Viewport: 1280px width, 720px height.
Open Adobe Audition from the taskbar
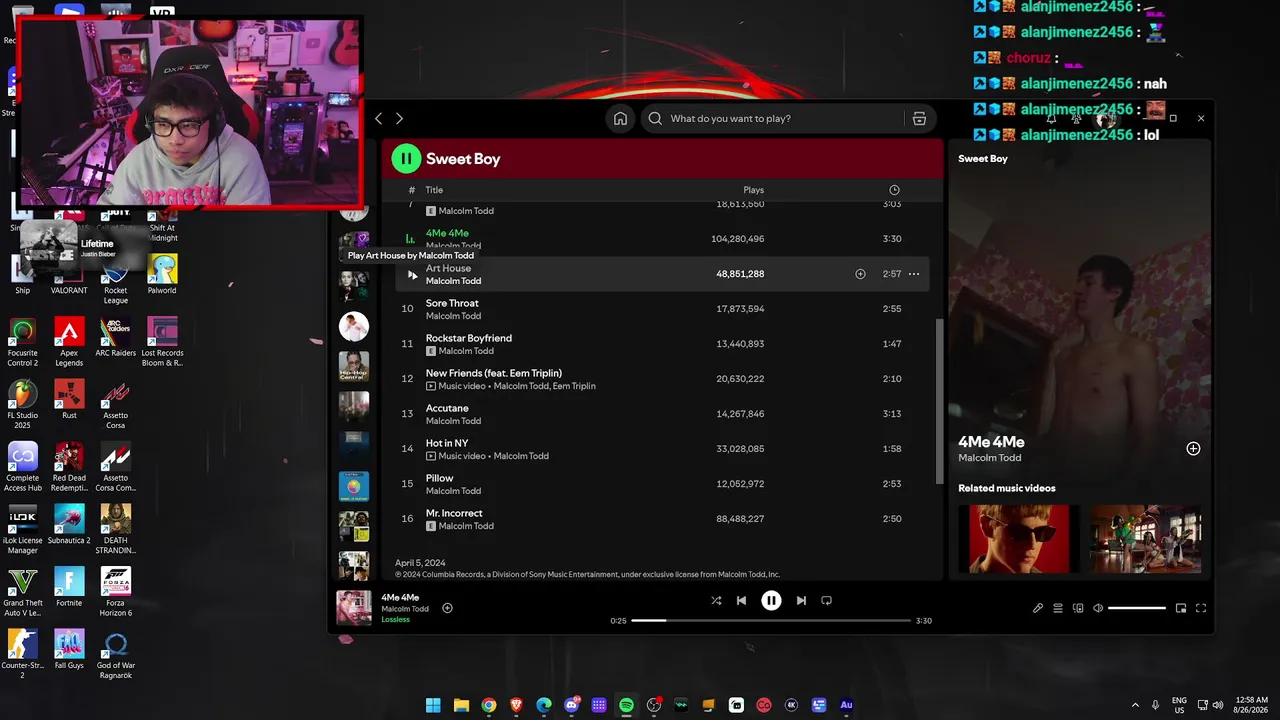click(x=846, y=705)
